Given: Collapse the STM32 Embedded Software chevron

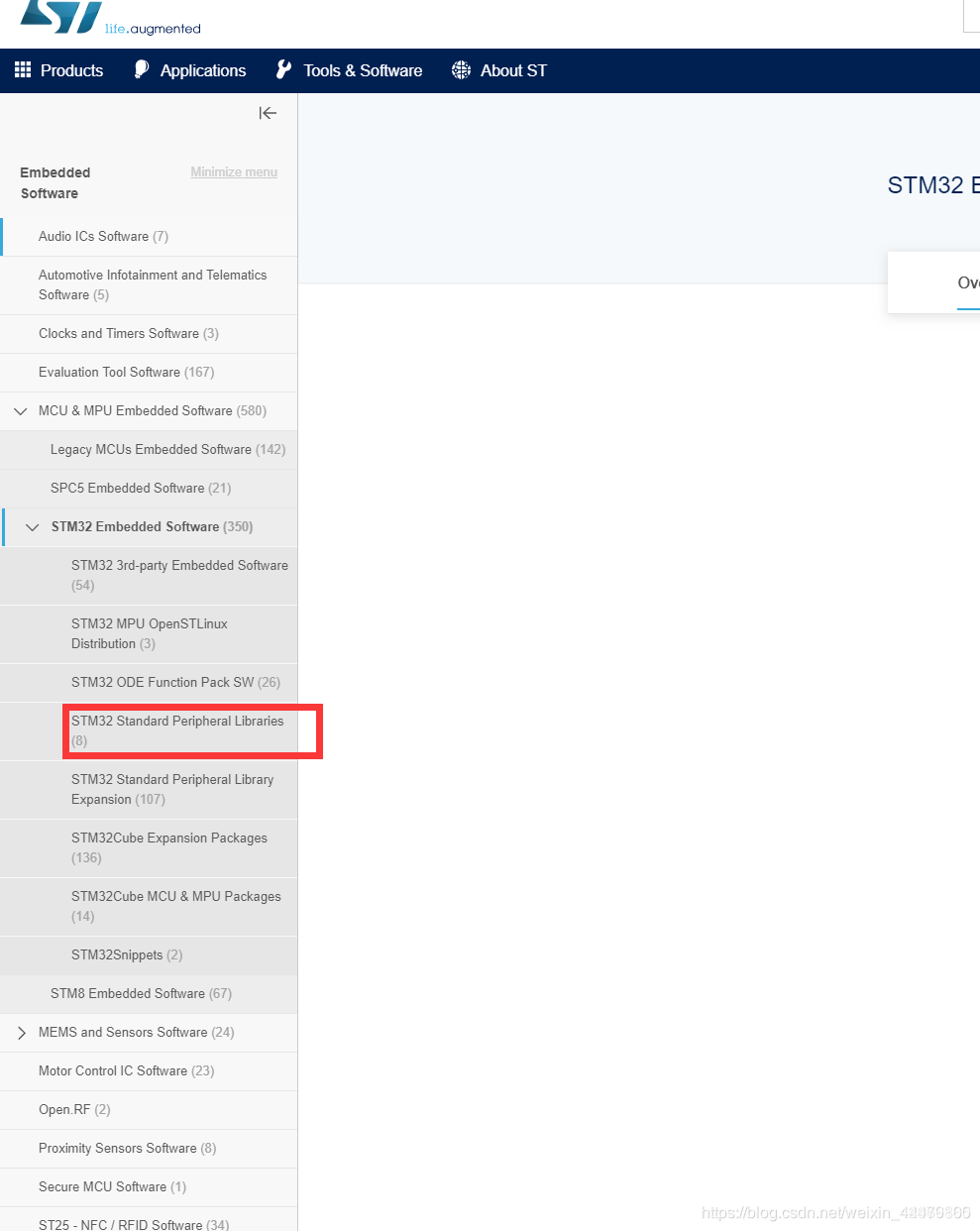Looking at the screenshot, I should pos(33,527).
